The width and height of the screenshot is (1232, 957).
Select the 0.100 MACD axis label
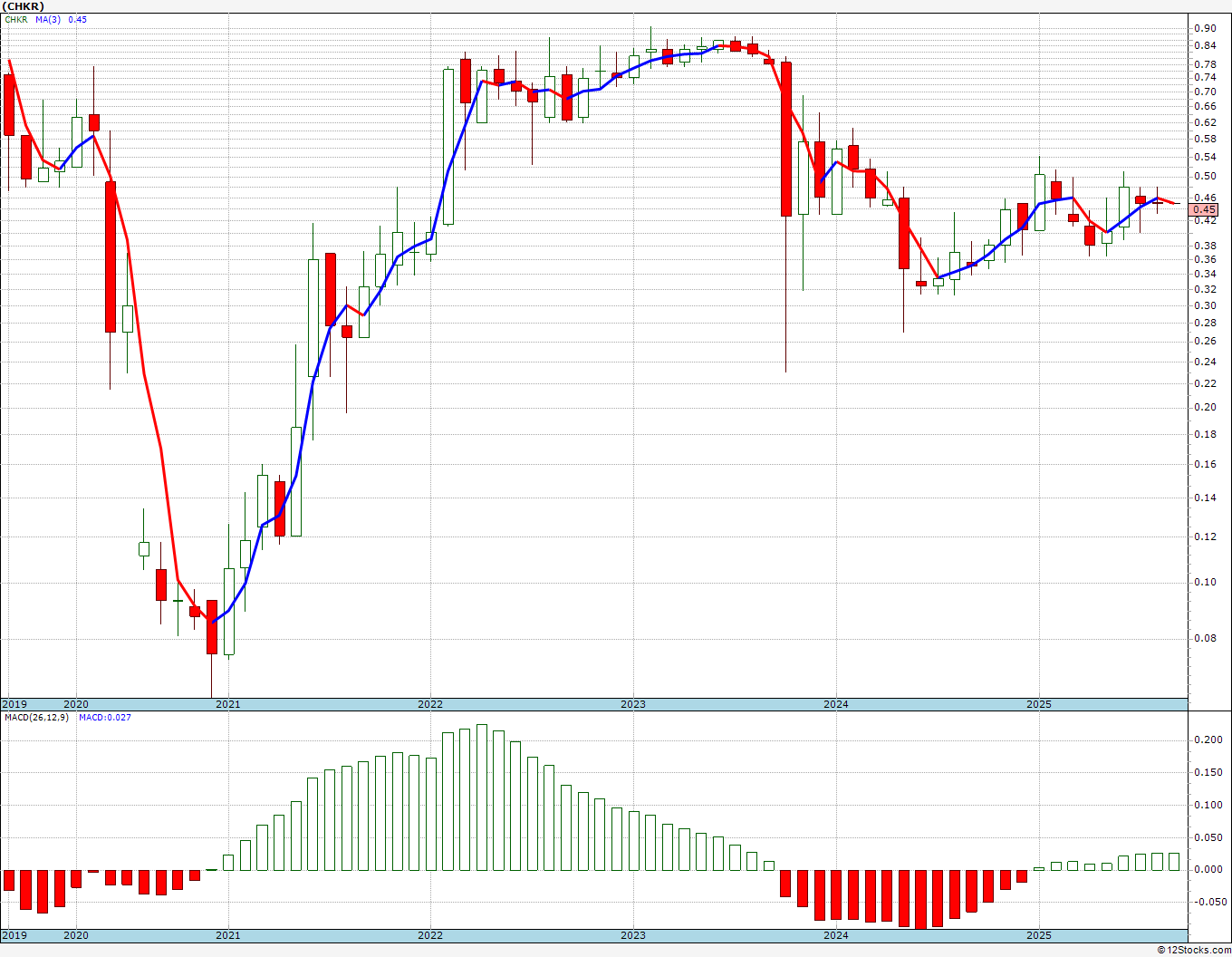coord(1208,805)
